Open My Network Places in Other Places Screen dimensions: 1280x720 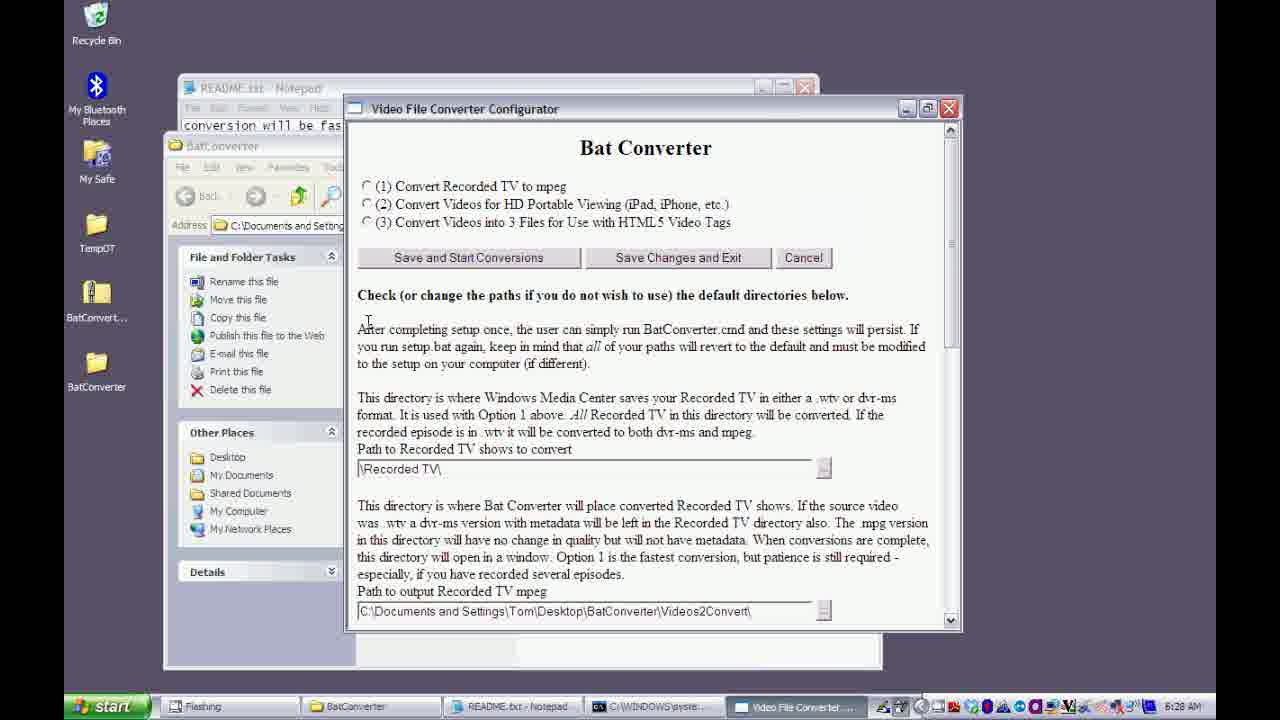coord(250,529)
